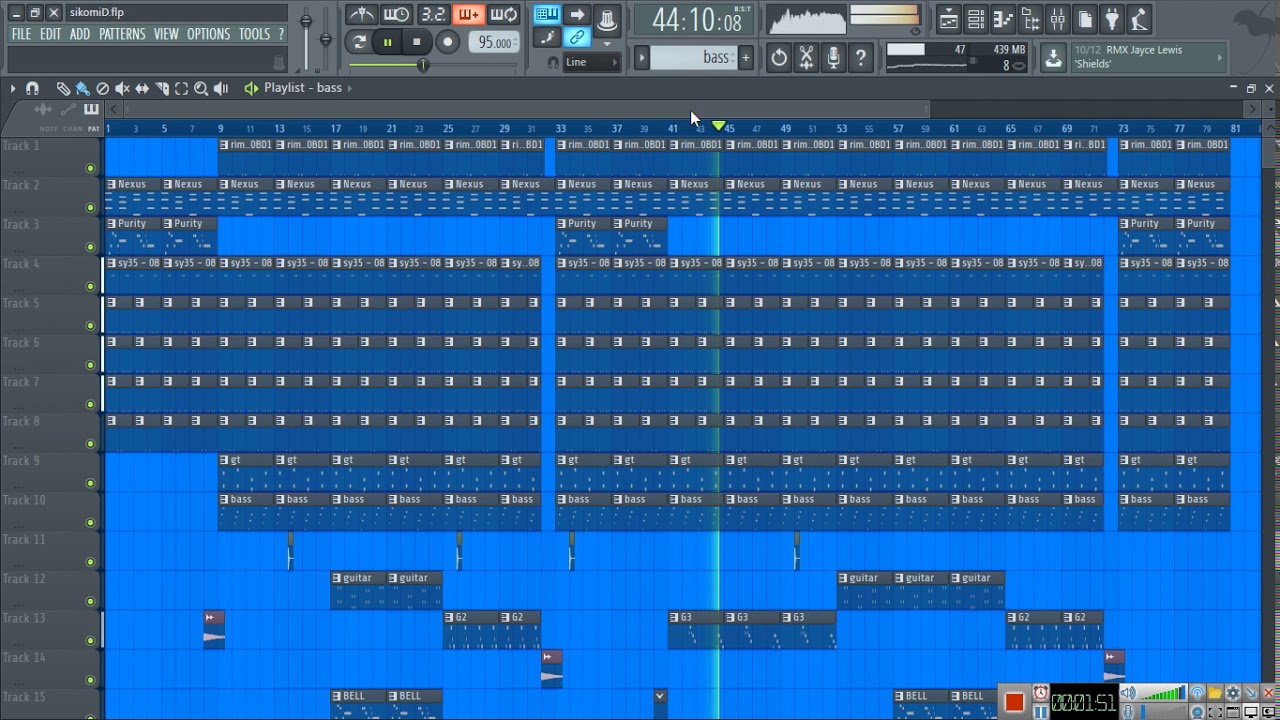Select the Slip tool with double arrows
Screen dimensions: 1280x720
pyautogui.click(x=142, y=88)
